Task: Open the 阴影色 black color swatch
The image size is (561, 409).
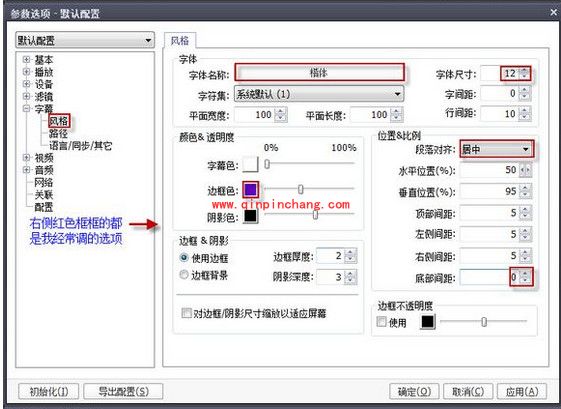Action: click(250, 216)
